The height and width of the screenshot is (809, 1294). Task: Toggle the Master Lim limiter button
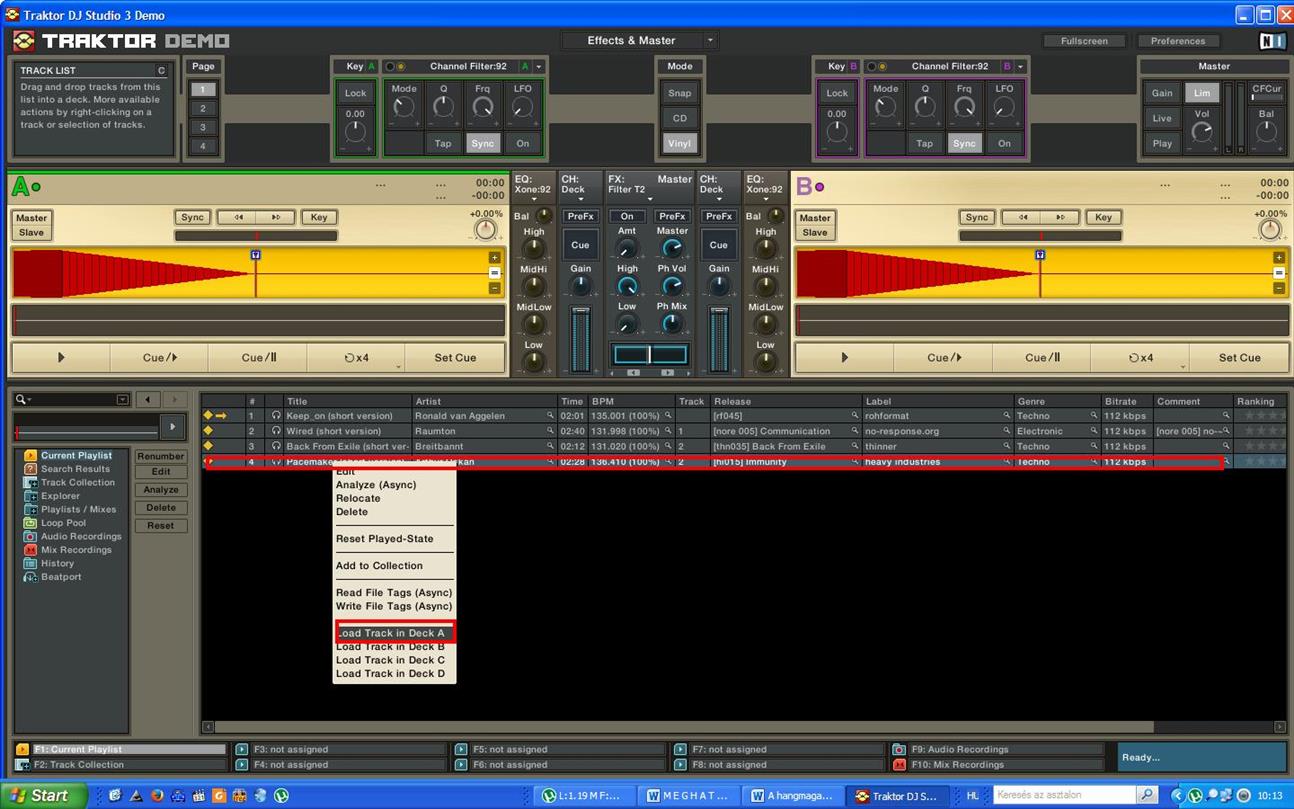[x=1201, y=93]
